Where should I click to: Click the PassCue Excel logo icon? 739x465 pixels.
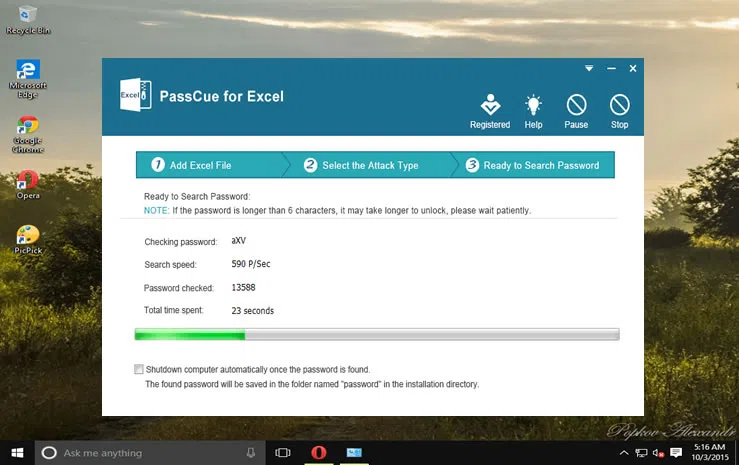click(x=135, y=95)
